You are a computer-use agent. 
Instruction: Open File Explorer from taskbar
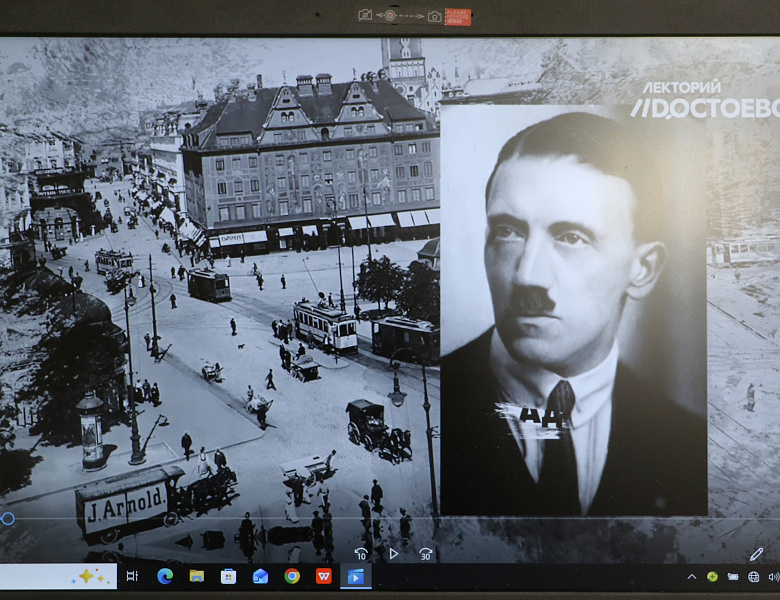196,576
